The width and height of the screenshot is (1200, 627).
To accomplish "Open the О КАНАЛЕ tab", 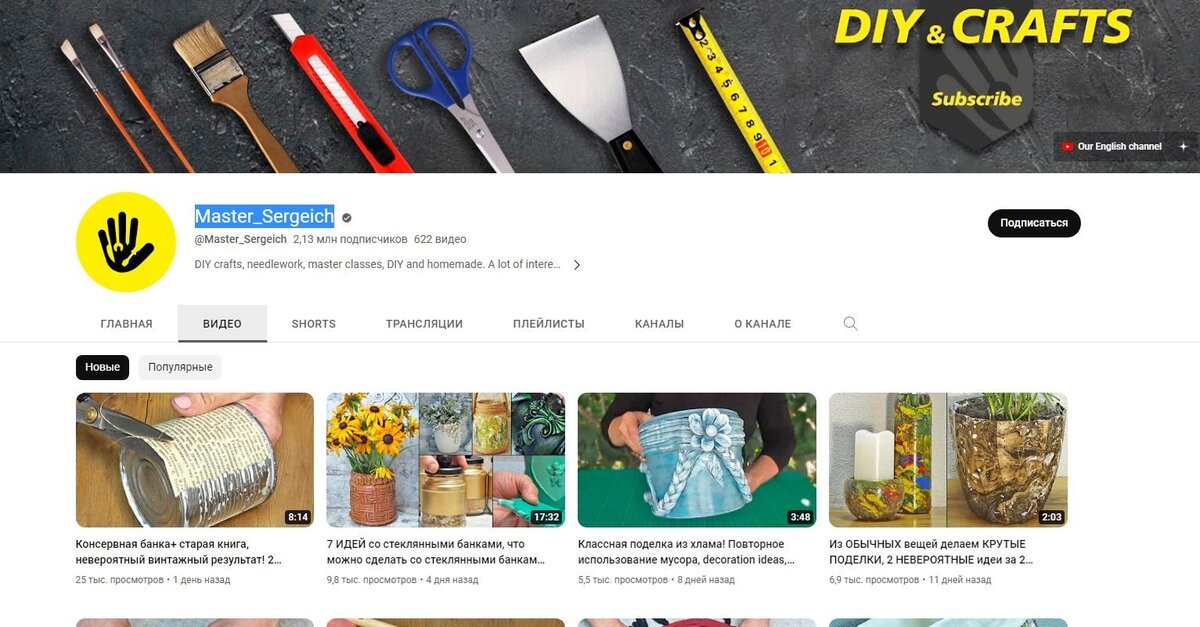I will pos(762,323).
